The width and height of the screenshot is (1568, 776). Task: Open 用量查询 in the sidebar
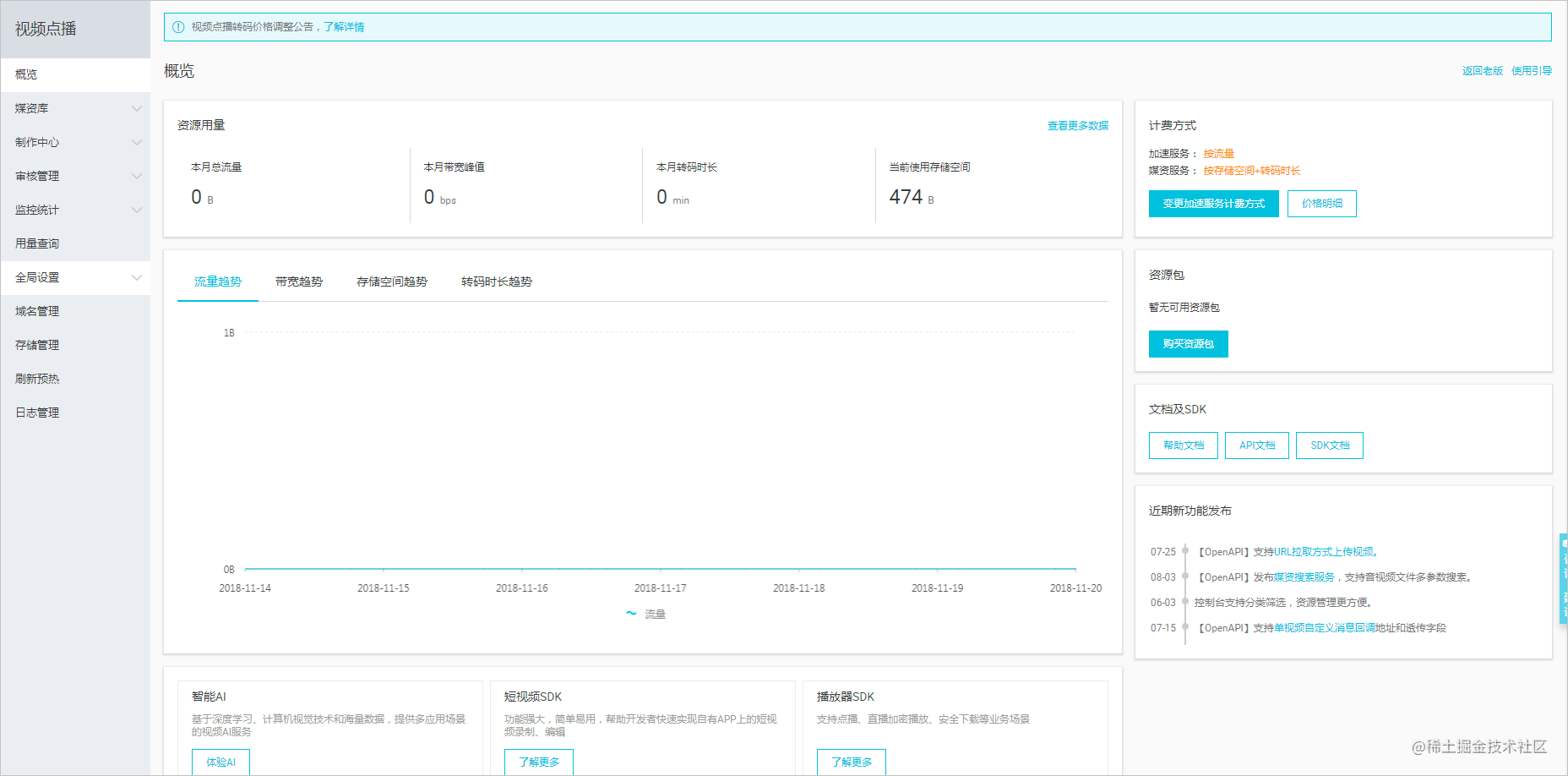click(x=37, y=243)
